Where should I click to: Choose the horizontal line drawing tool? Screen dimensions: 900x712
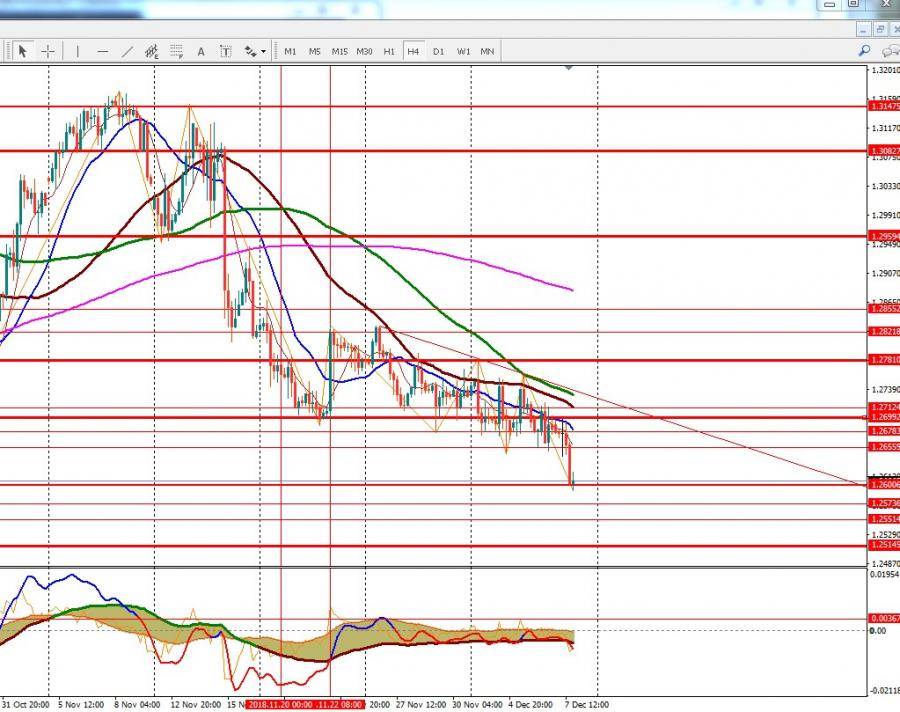[102, 51]
